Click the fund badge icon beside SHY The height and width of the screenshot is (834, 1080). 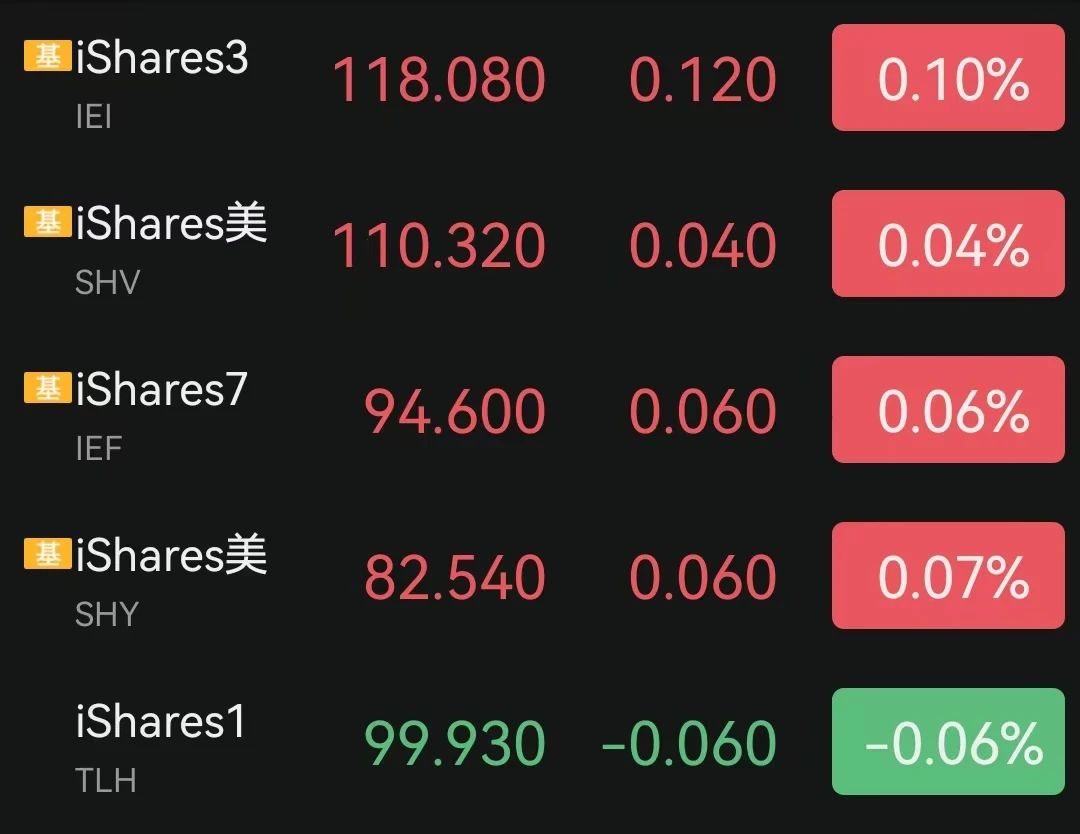pyautogui.click(x=48, y=554)
